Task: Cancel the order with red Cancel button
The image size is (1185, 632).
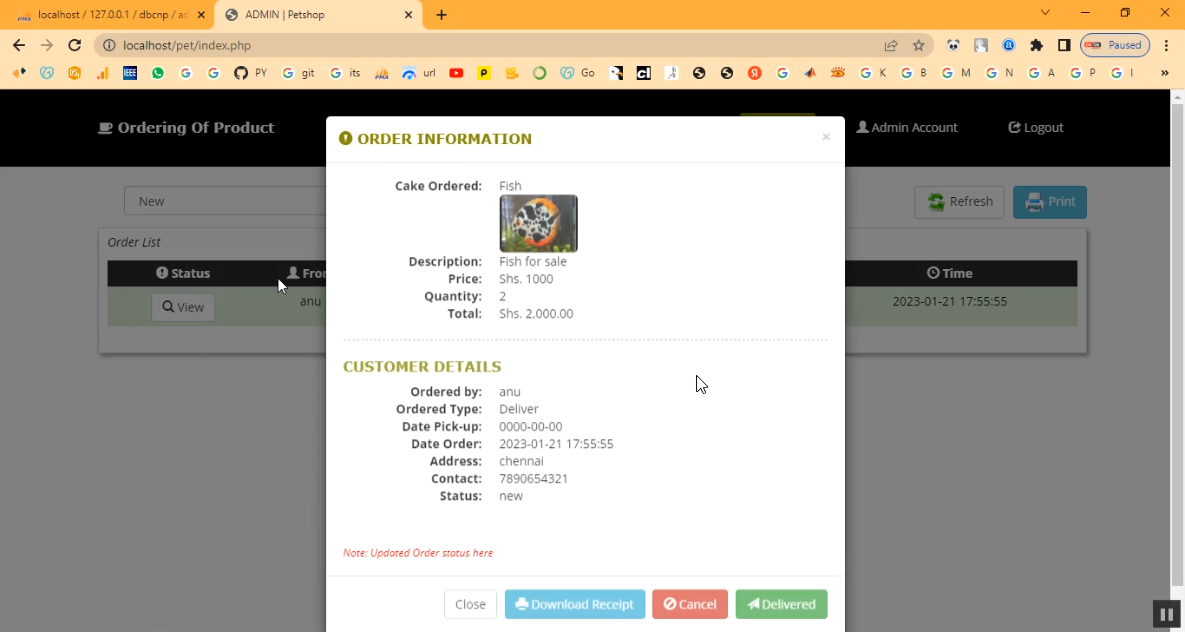Action: [689, 604]
